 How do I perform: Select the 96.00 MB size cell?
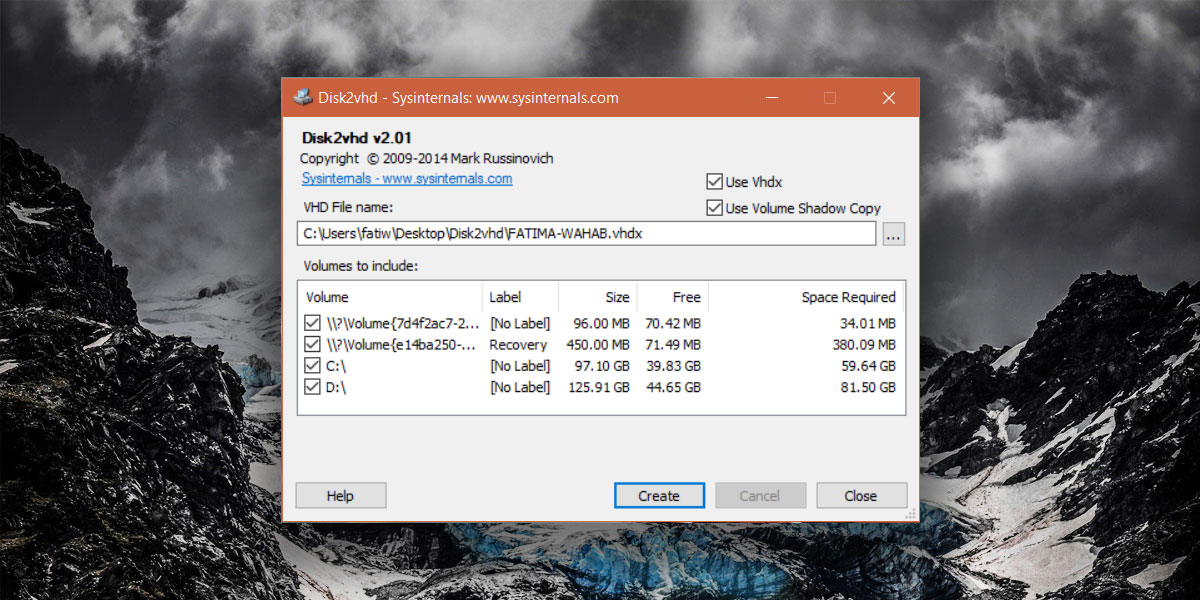coord(601,323)
